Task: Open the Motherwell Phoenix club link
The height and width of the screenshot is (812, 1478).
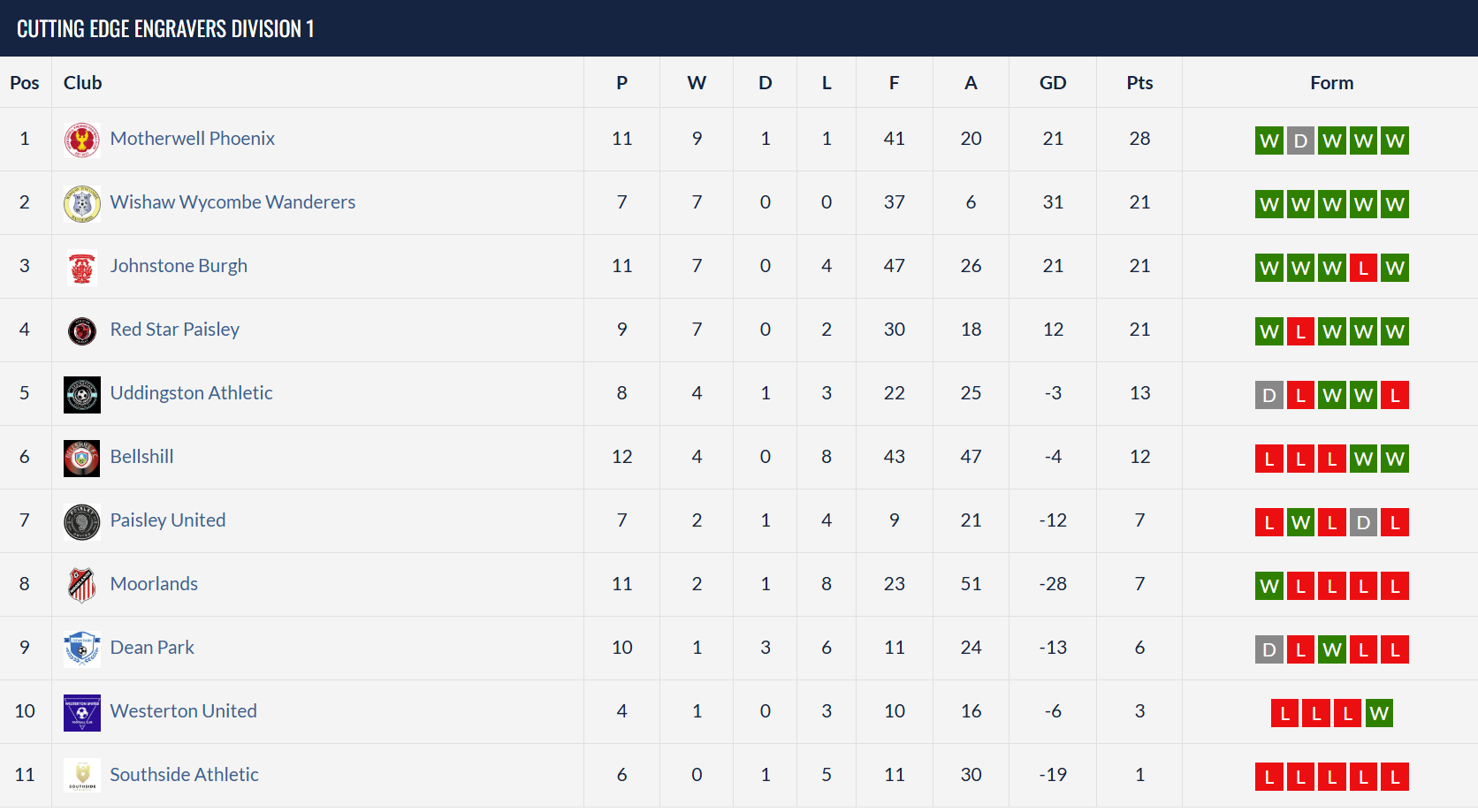Action: [192, 139]
